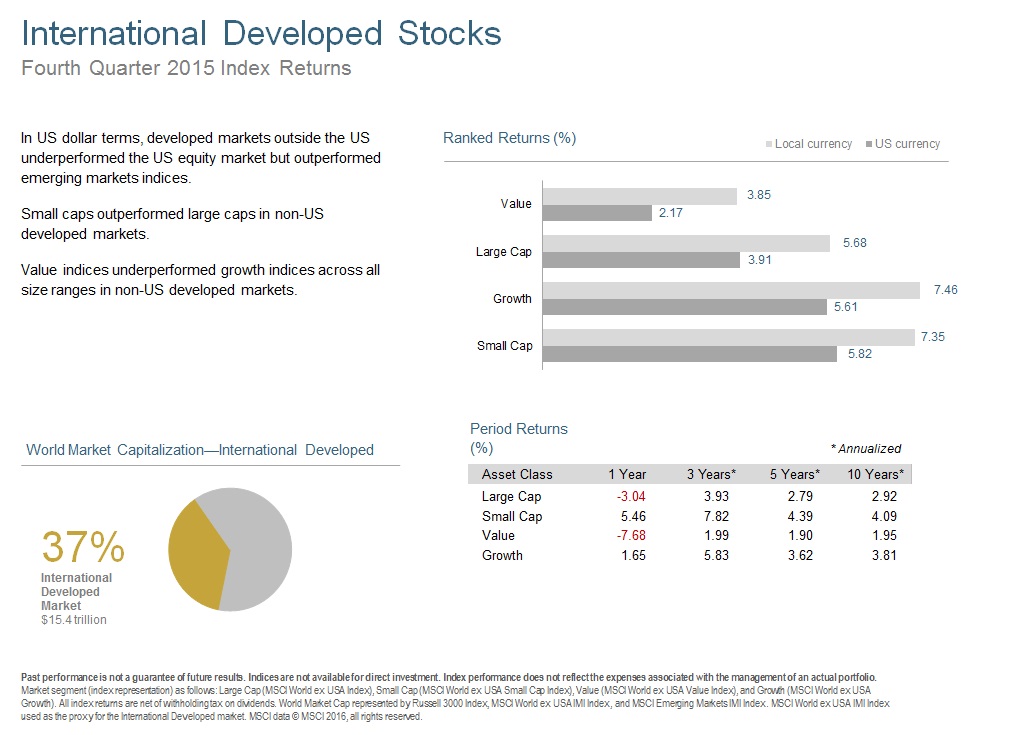Image resolution: width=1024 pixels, height=735 pixels.
Task: Click the Value local currency bar 3.85
Action: click(x=640, y=196)
